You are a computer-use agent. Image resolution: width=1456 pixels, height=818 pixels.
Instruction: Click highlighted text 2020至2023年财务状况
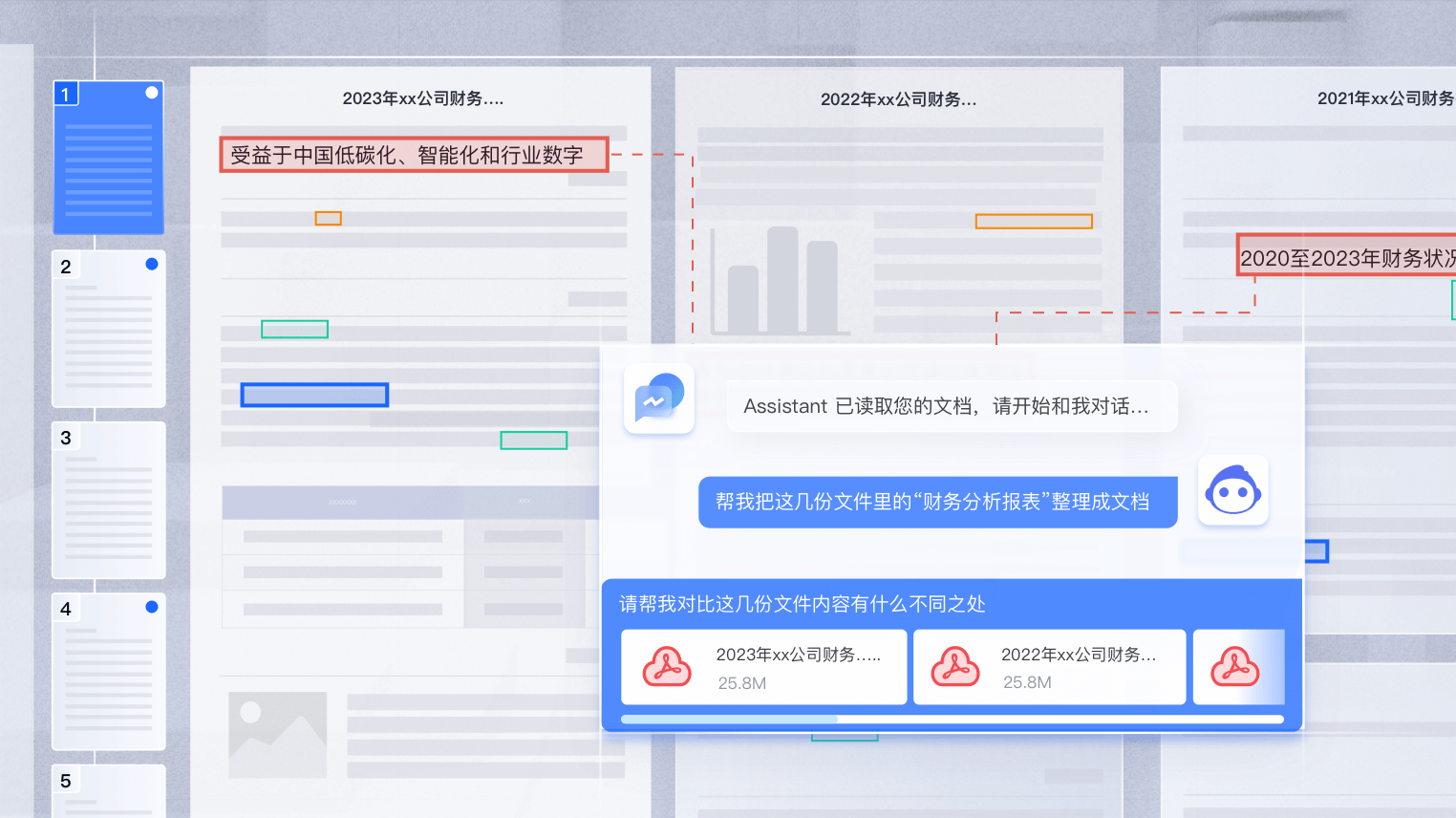point(1347,257)
